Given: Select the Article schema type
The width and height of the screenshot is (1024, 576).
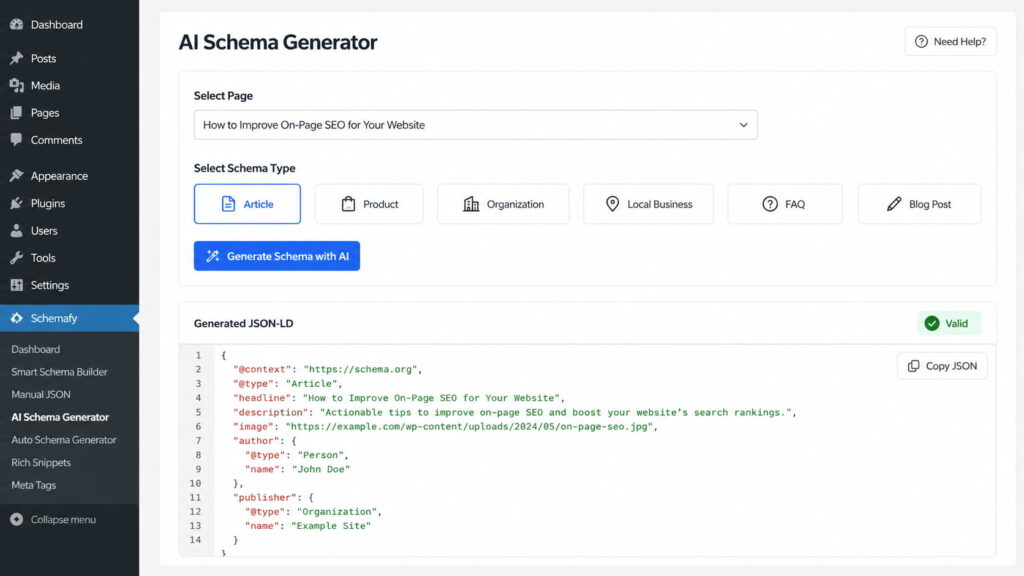Looking at the screenshot, I should 248,204.
